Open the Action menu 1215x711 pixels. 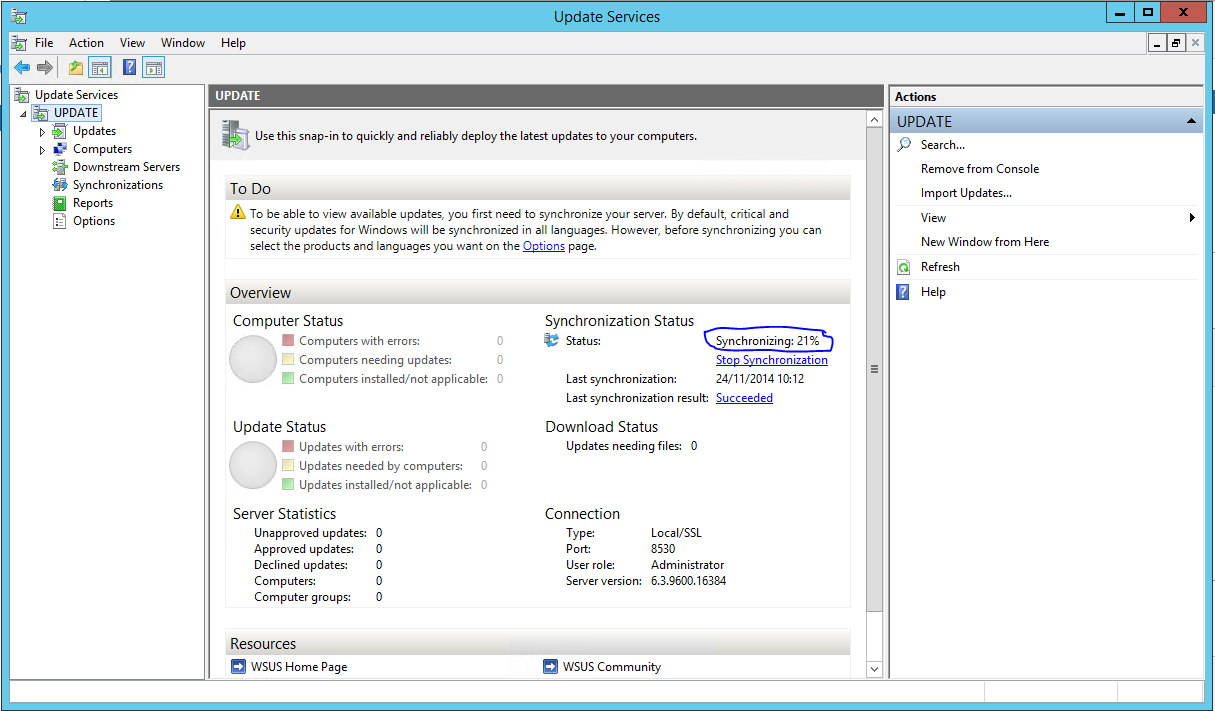coord(86,43)
